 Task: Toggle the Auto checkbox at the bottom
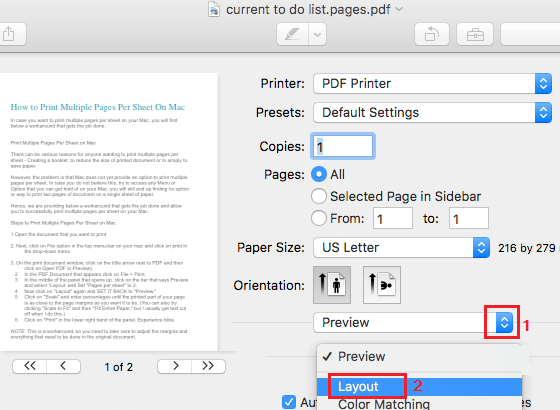[289, 402]
